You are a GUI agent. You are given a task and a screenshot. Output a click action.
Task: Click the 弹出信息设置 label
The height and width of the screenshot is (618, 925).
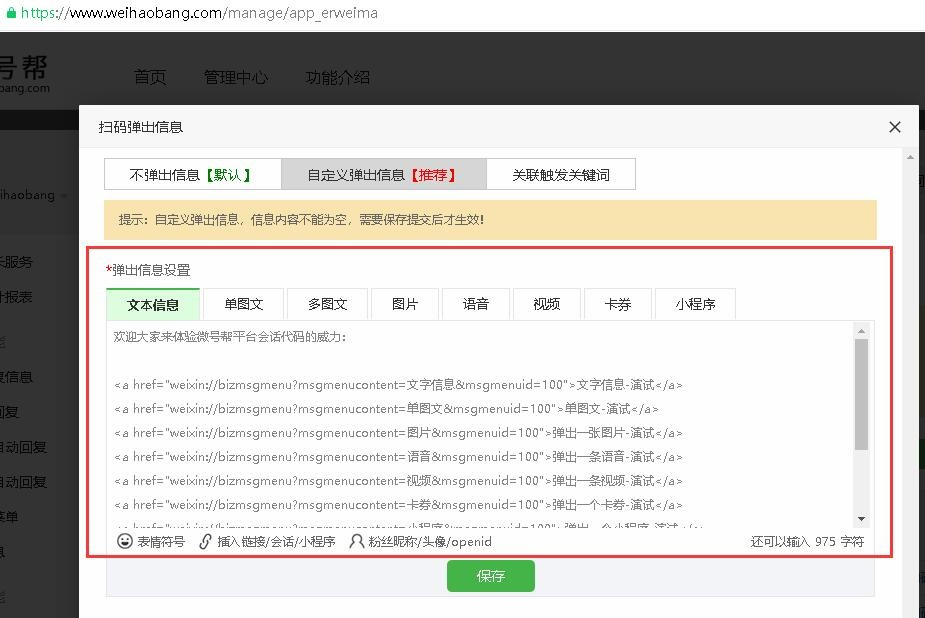[x=148, y=270]
